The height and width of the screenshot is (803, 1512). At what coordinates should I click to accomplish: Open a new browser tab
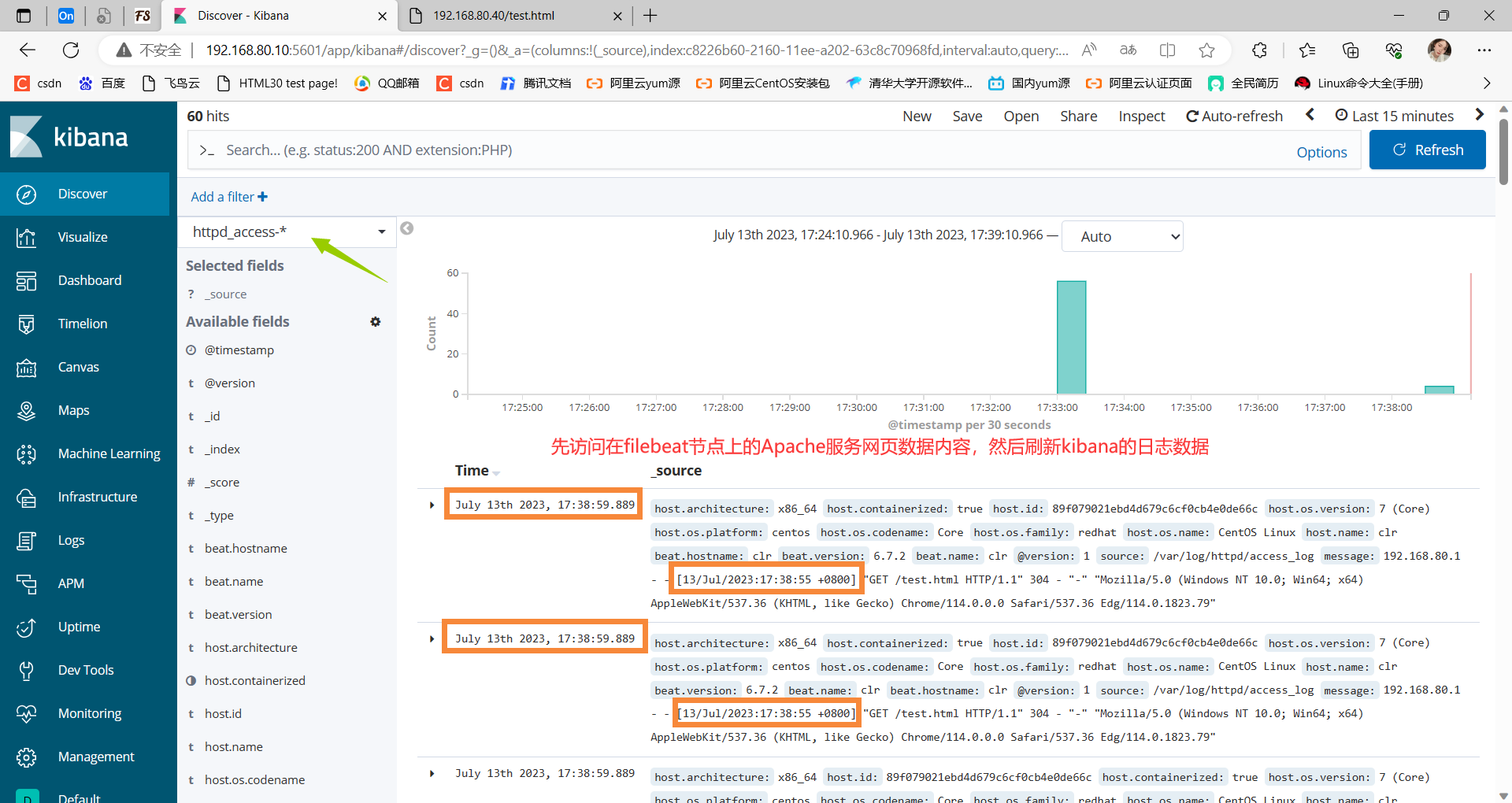tap(650, 16)
